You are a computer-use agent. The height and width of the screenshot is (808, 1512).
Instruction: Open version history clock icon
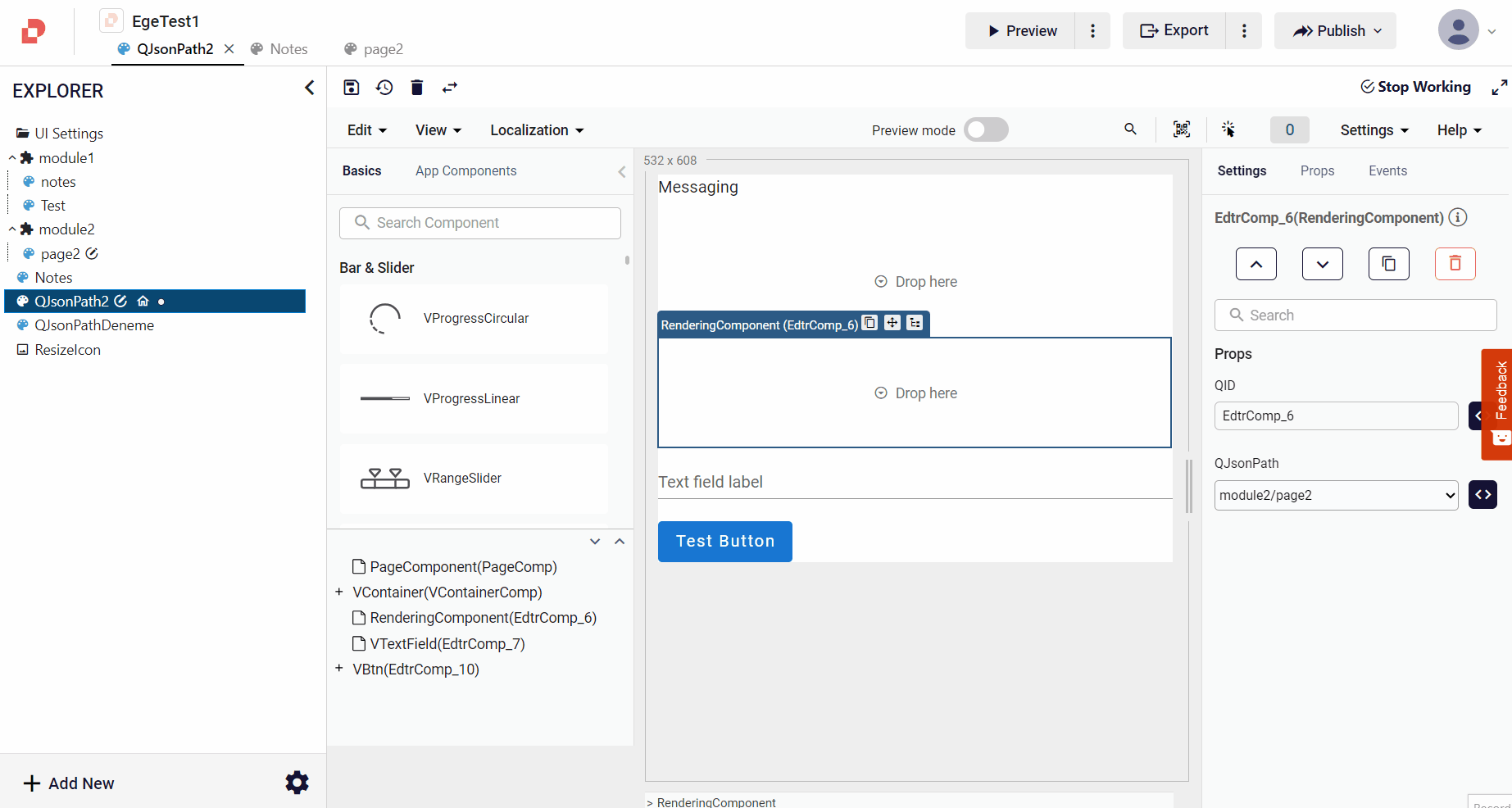384,88
